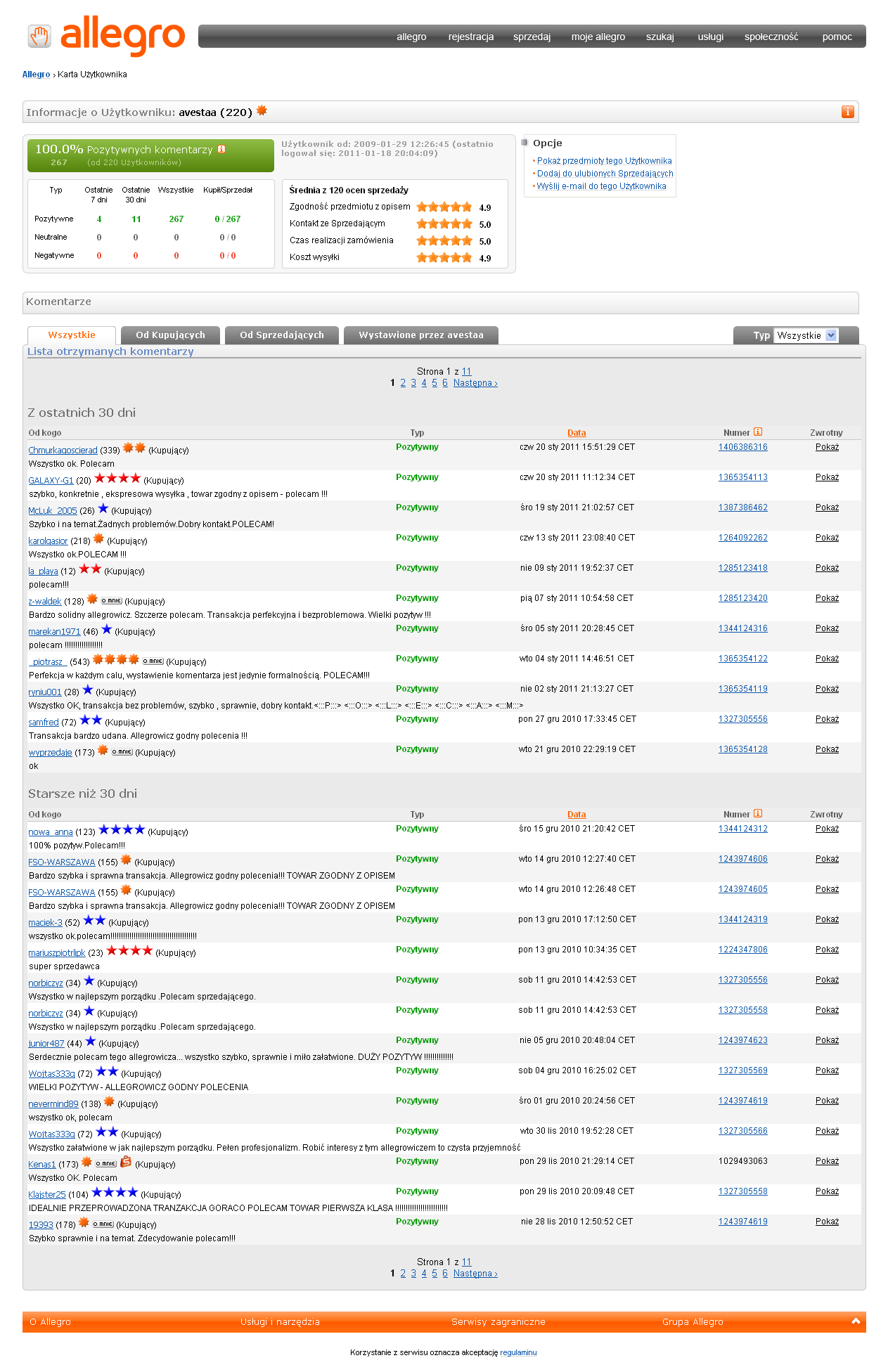Open the rejestracja menu item
The height and width of the screenshot is (1372, 888).
(x=471, y=37)
